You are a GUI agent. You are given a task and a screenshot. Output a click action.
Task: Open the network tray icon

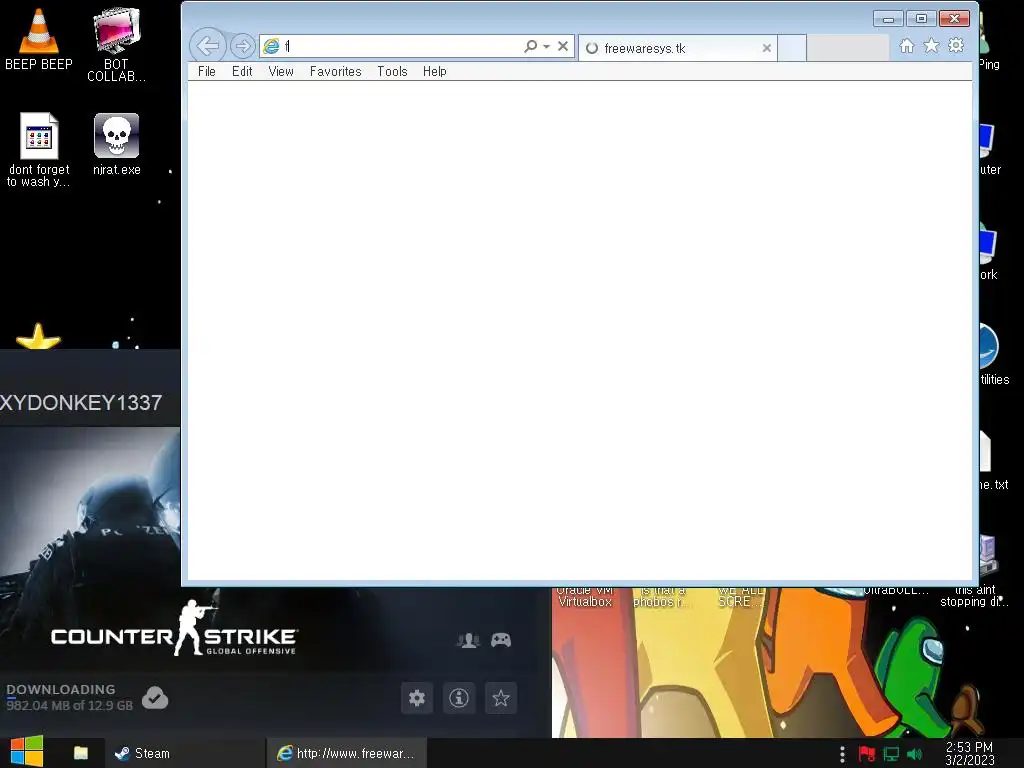(891, 754)
